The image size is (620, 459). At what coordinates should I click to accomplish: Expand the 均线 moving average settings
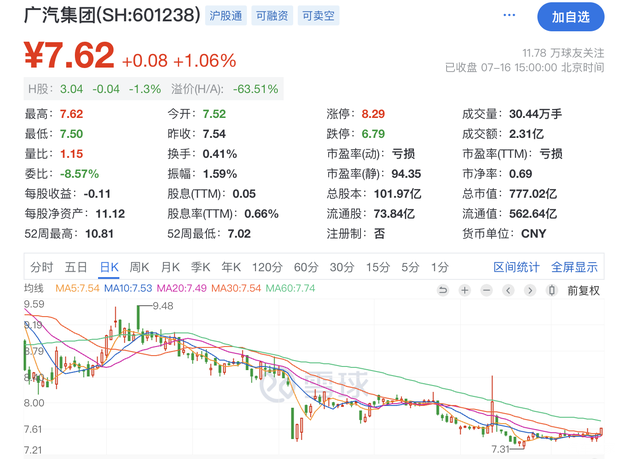[35, 289]
